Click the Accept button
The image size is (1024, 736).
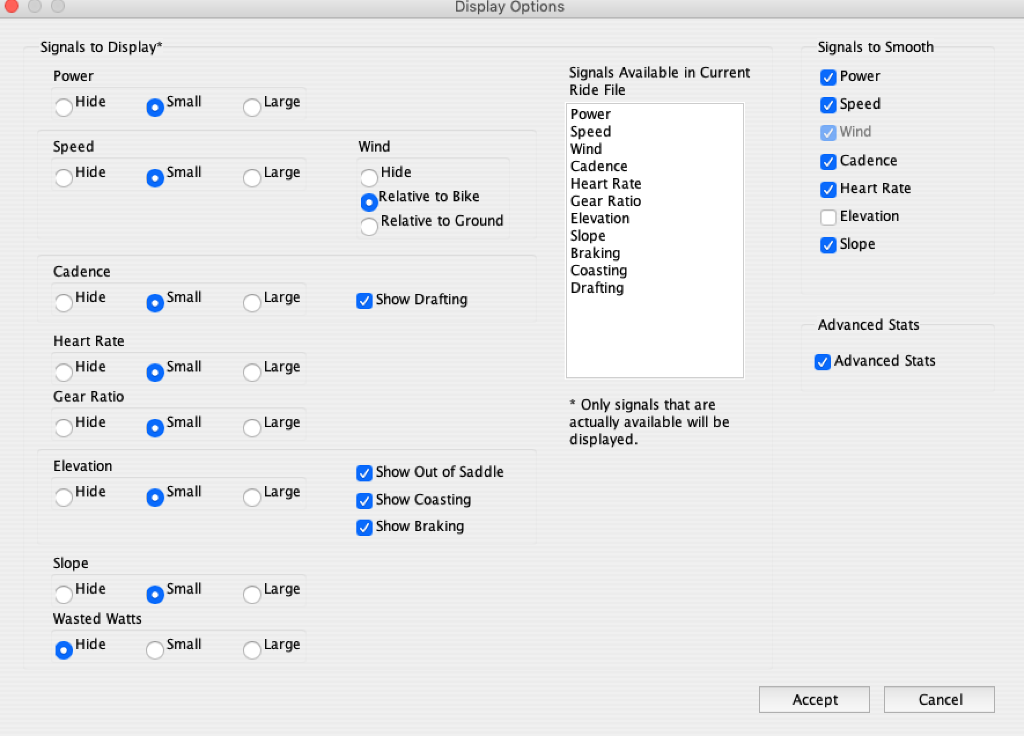814,699
